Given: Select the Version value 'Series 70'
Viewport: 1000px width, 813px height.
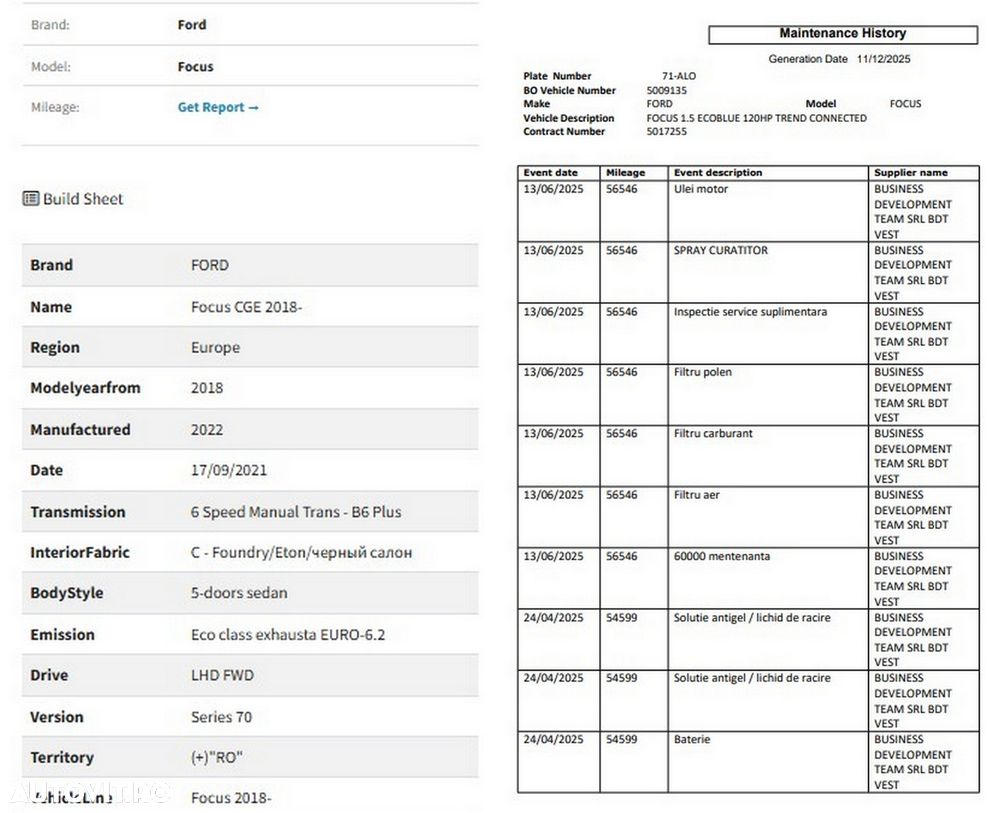Looking at the screenshot, I should pos(221,717).
